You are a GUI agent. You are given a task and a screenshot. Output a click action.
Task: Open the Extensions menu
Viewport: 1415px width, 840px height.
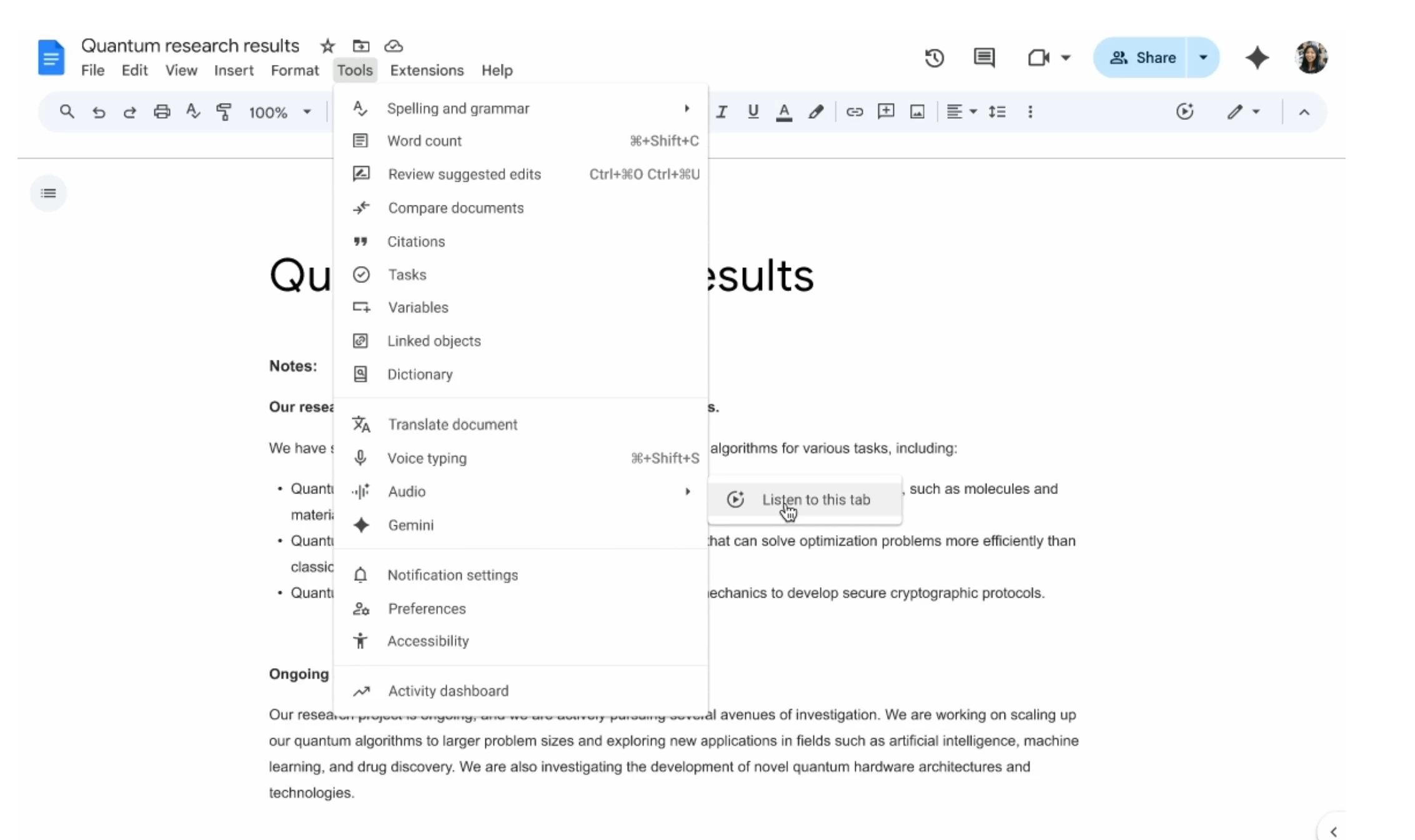click(427, 70)
